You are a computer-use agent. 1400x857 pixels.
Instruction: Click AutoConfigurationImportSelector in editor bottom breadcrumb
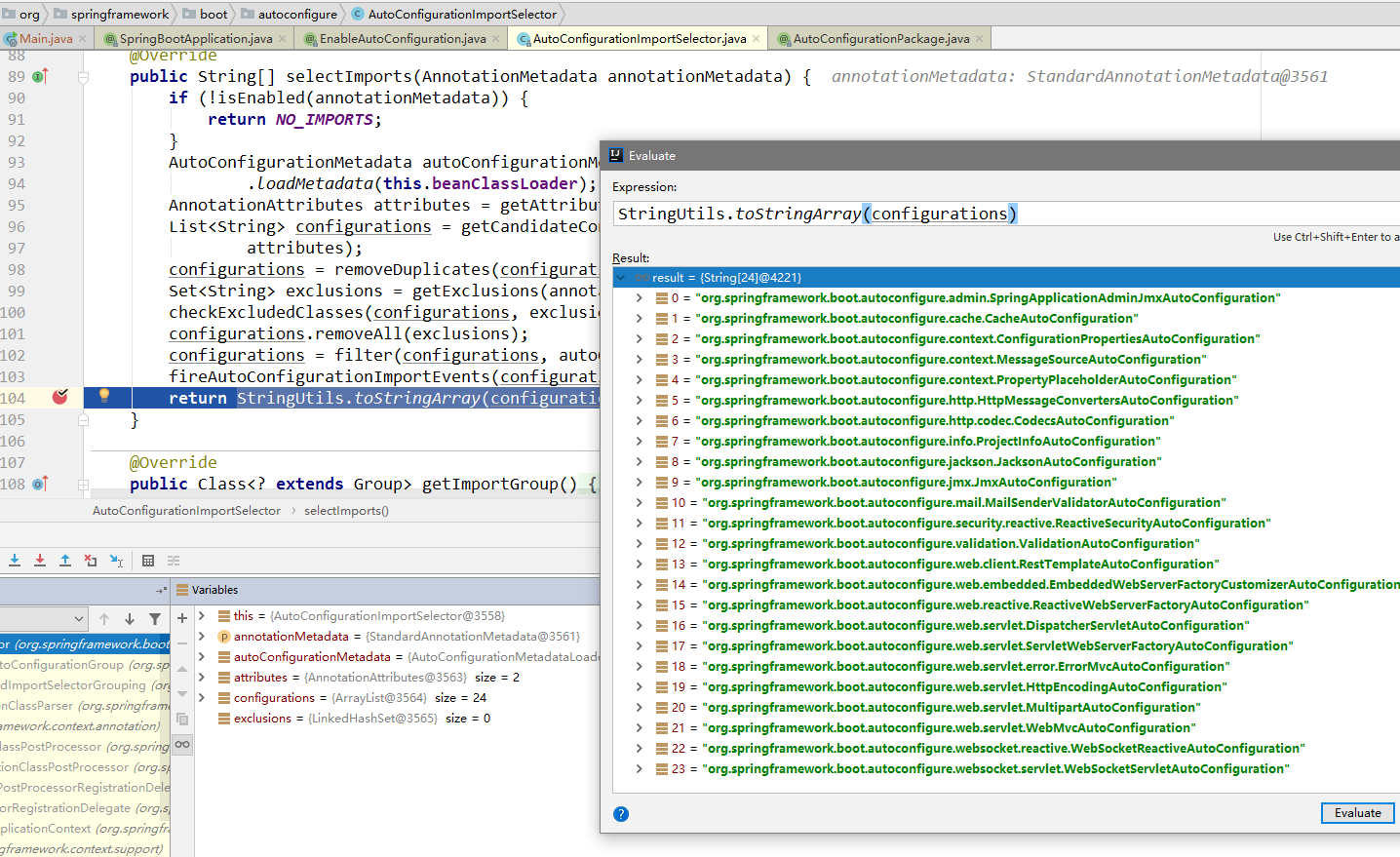coord(186,511)
